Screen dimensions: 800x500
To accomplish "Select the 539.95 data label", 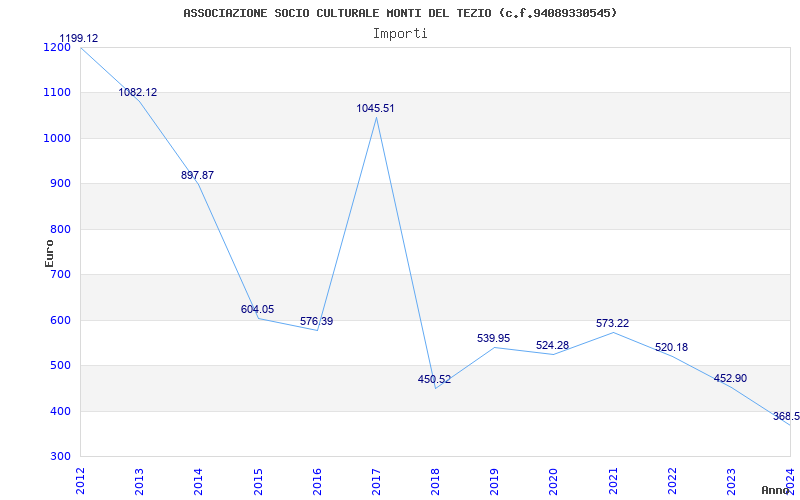I will [493, 338].
